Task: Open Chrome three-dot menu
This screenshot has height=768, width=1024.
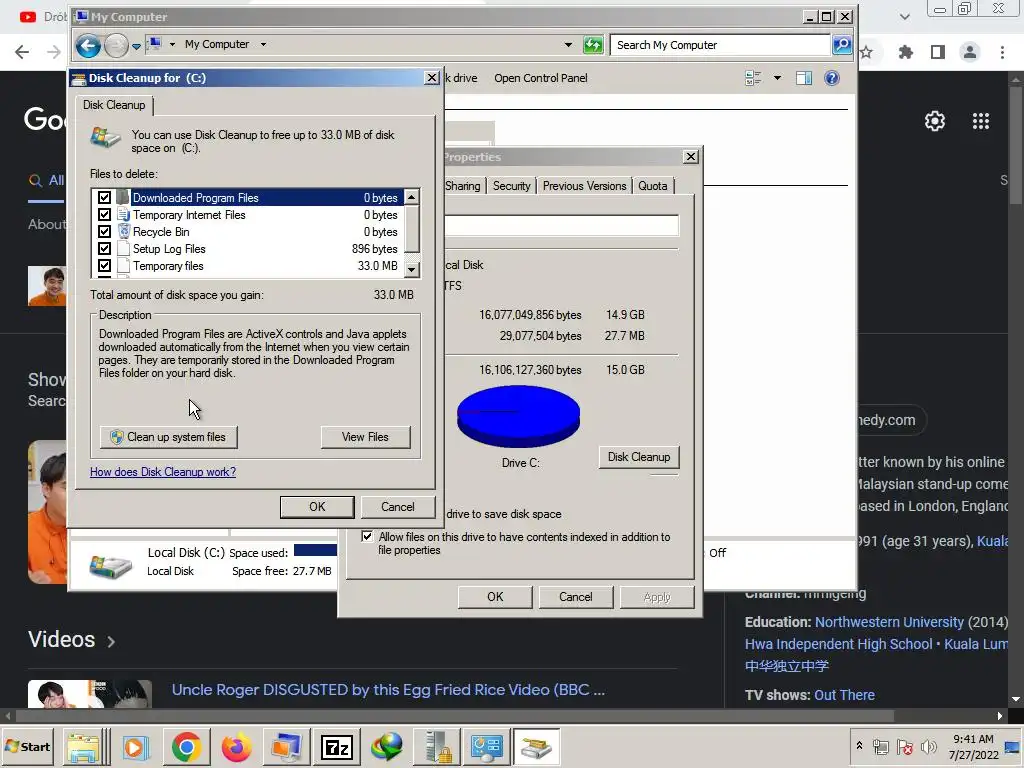Action: point(1002,52)
